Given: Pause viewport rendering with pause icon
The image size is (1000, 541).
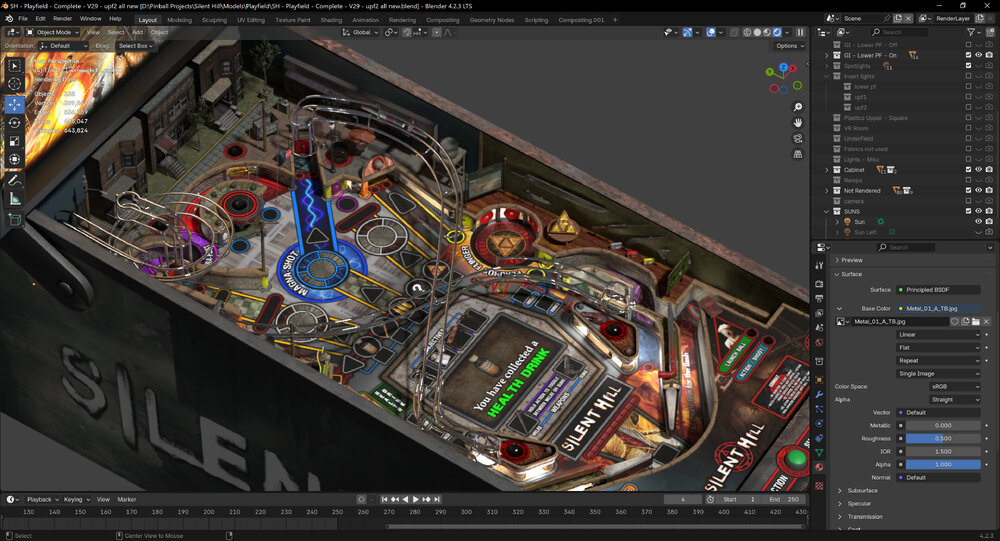Looking at the screenshot, I should point(800,32).
